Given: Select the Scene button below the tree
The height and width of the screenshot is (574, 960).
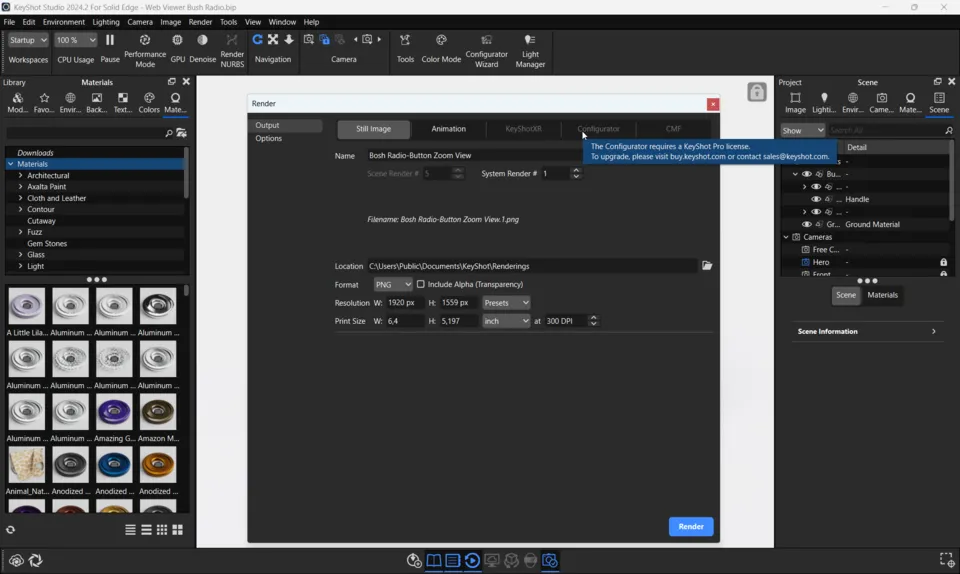Looking at the screenshot, I should click(x=846, y=295).
